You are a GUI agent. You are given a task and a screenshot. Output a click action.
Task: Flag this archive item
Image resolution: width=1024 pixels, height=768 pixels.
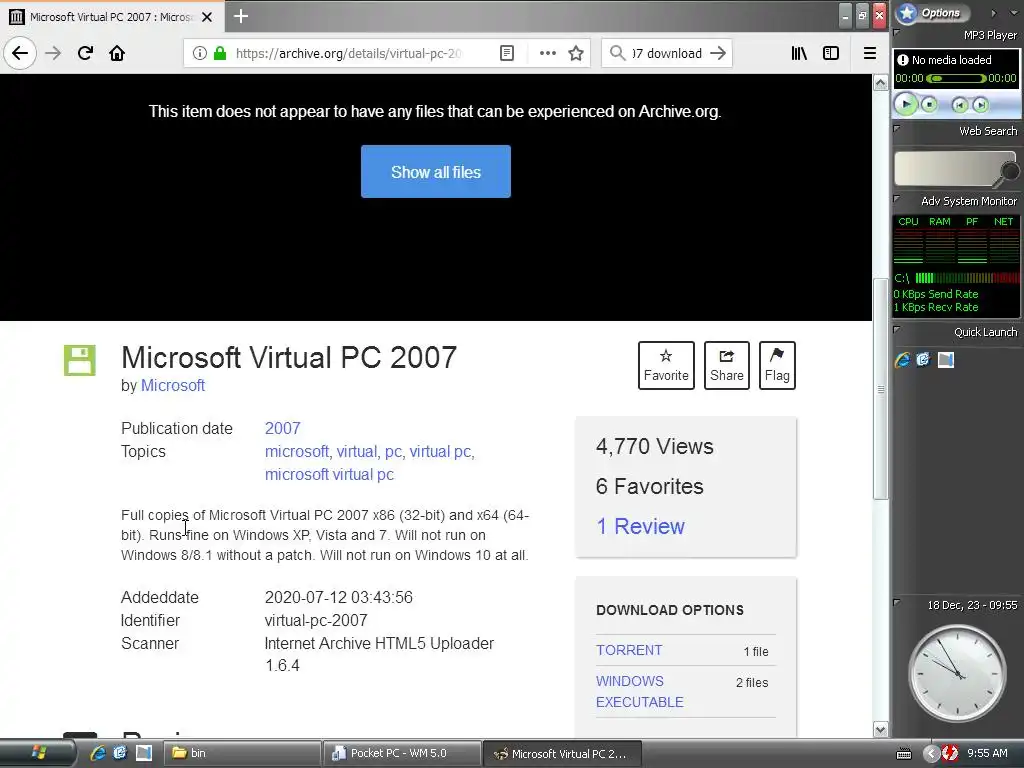tap(777, 366)
